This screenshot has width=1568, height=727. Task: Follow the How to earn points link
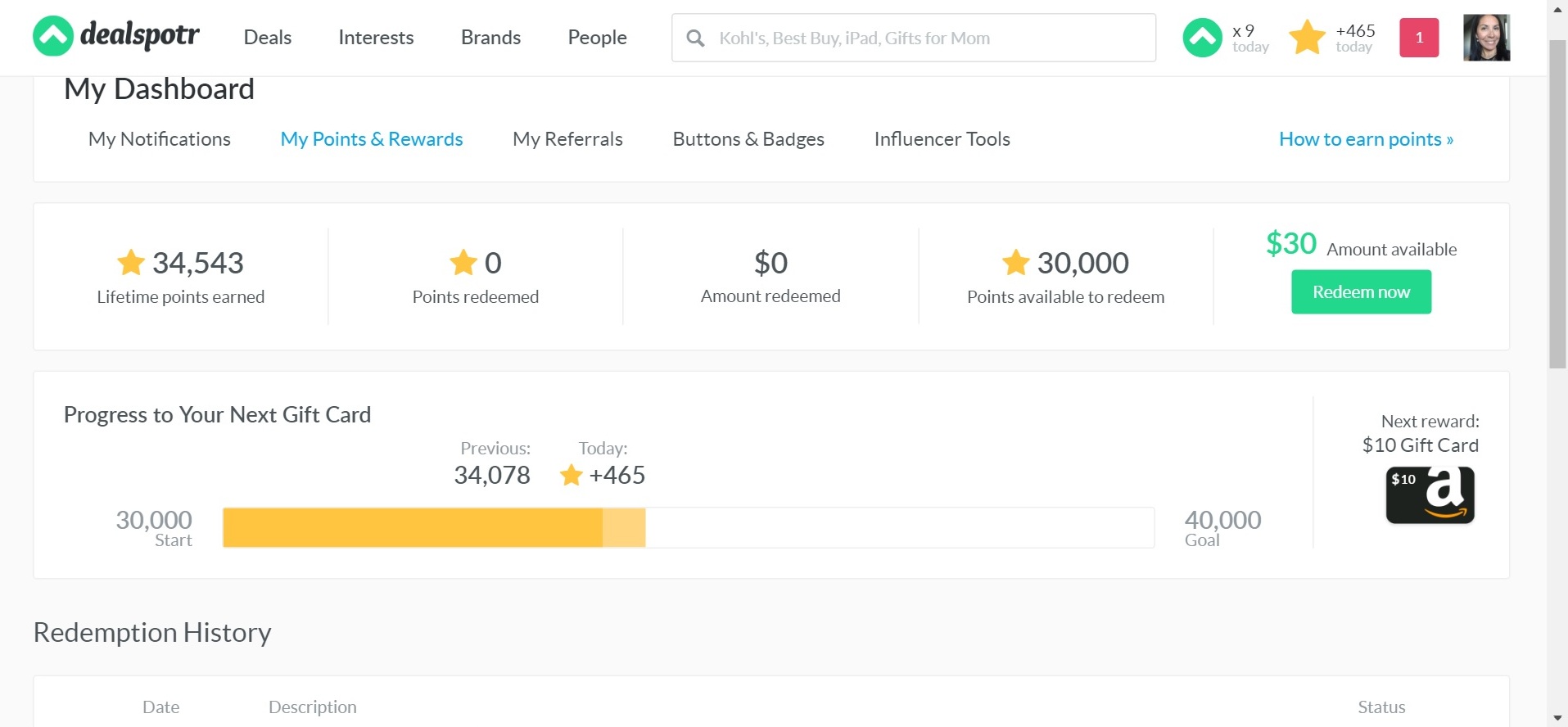(1366, 139)
